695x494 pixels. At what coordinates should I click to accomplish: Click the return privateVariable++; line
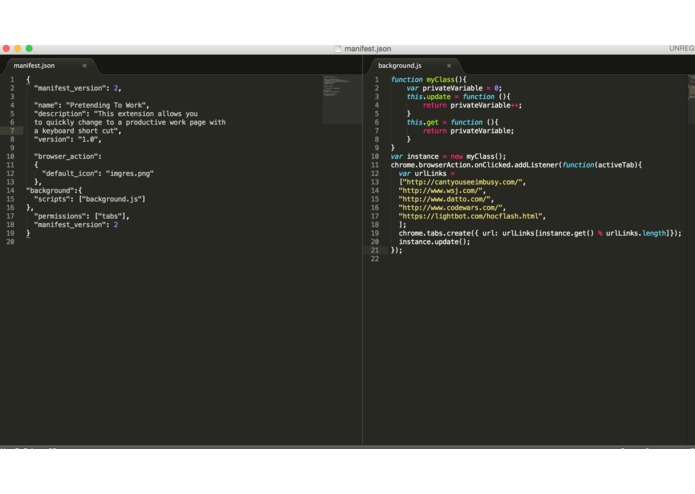[472, 105]
